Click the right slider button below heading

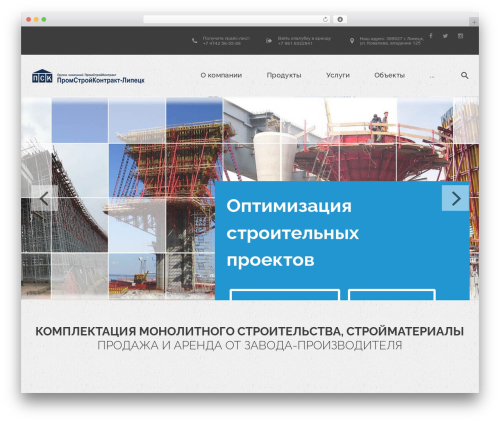pos(392,295)
